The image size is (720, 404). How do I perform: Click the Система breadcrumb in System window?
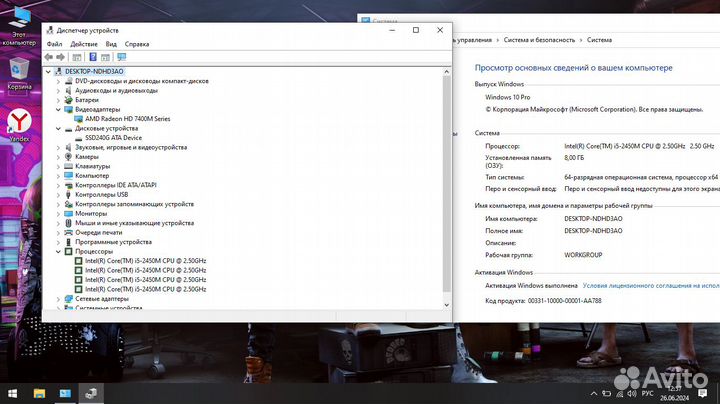(599, 40)
